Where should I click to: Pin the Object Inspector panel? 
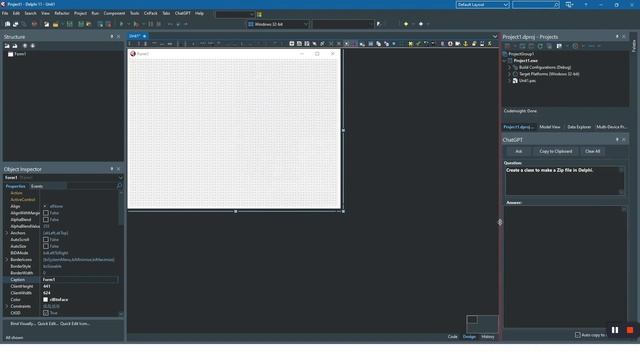click(112, 169)
